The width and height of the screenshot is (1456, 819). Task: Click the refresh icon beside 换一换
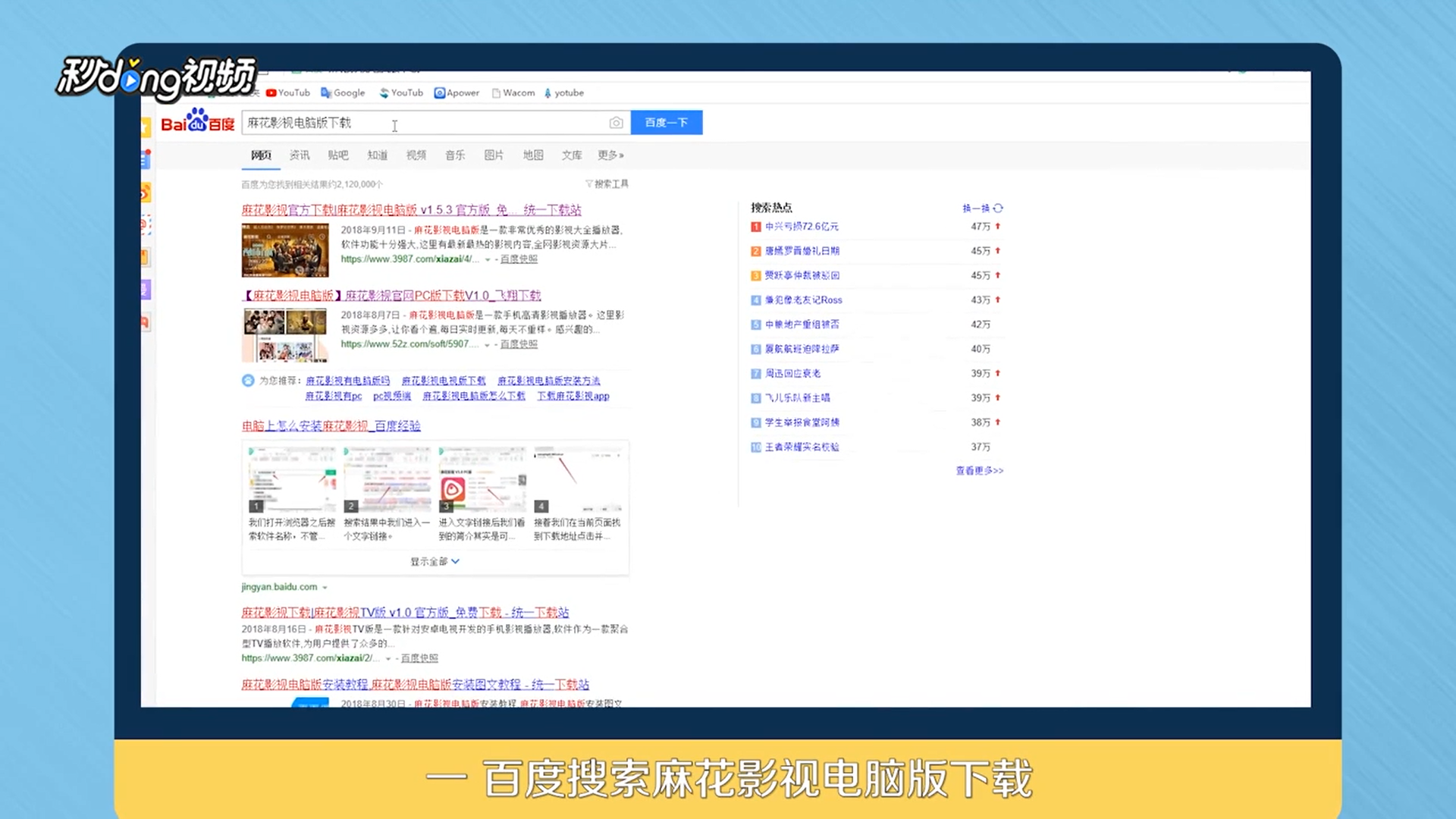pyautogui.click(x=998, y=208)
